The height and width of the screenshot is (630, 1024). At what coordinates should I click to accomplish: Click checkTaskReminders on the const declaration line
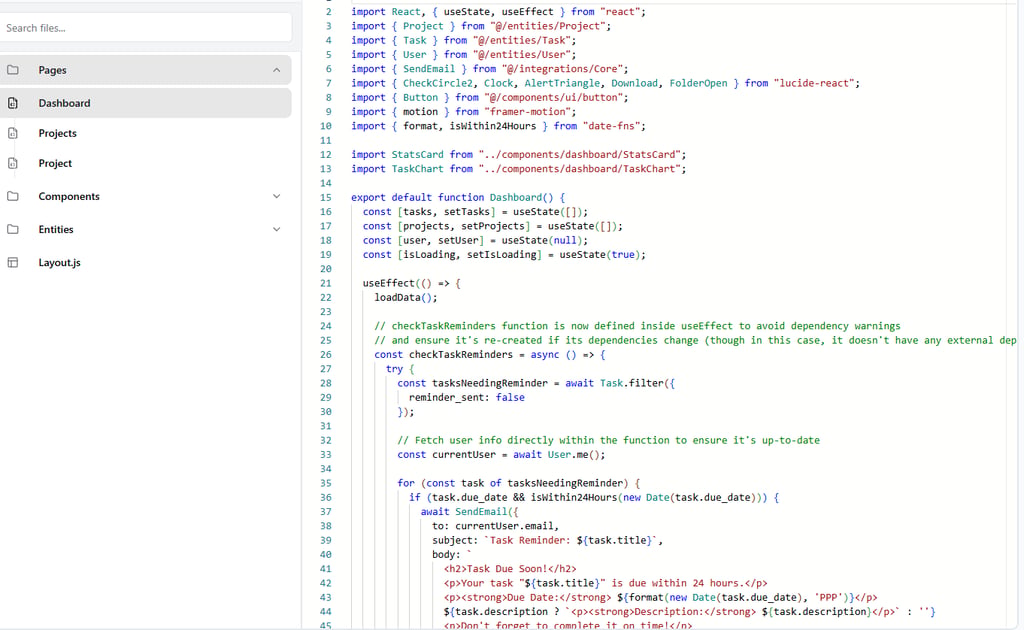click(461, 354)
